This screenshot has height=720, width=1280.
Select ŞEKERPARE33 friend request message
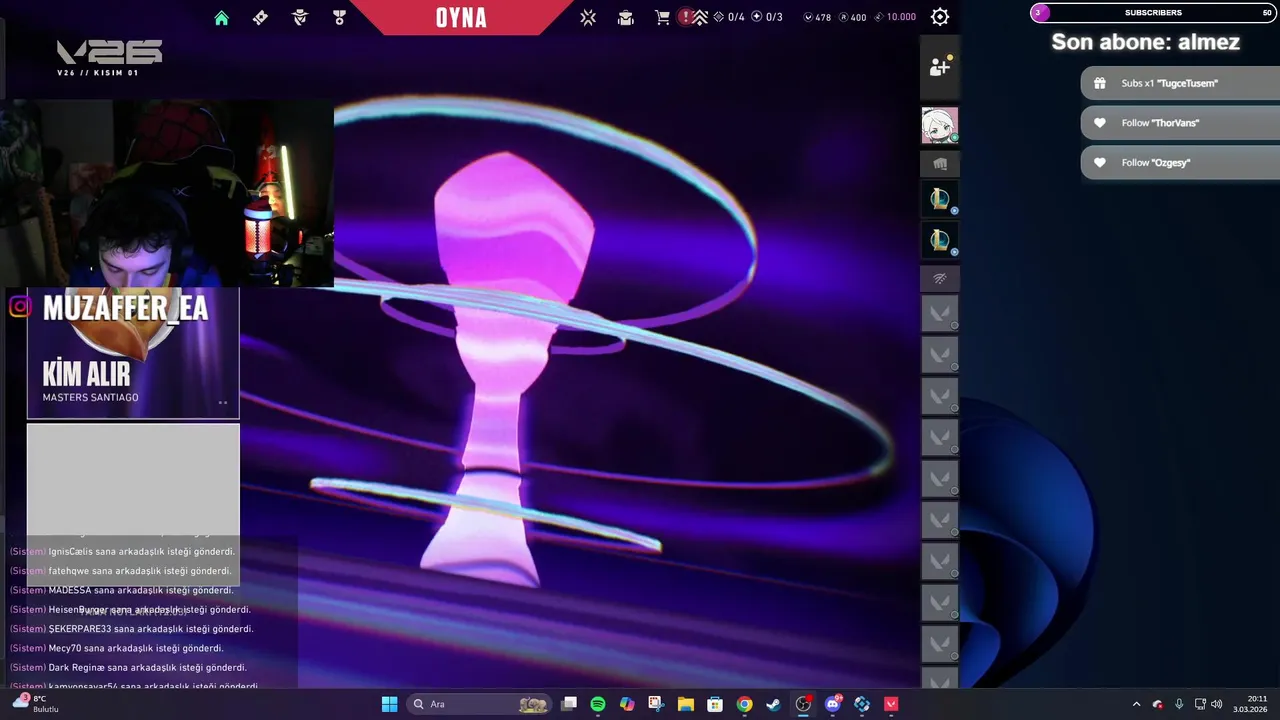coord(131,629)
